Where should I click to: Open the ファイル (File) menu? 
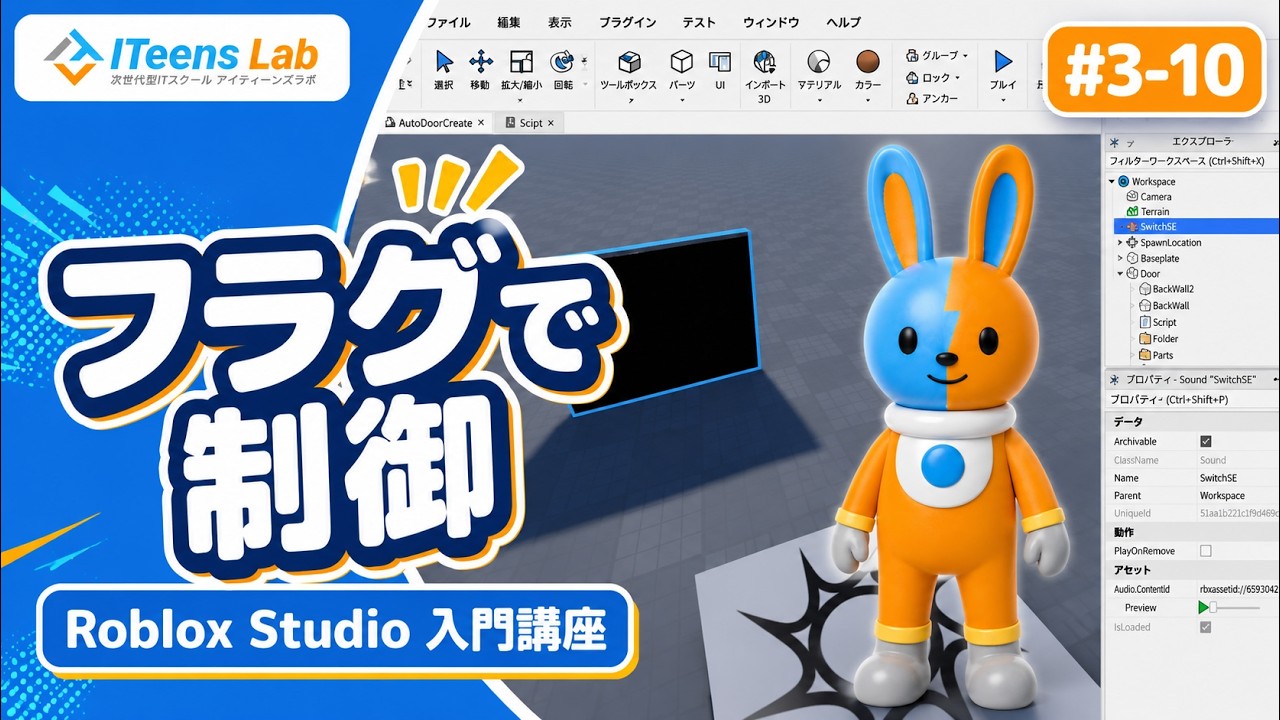tap(448, 22)
